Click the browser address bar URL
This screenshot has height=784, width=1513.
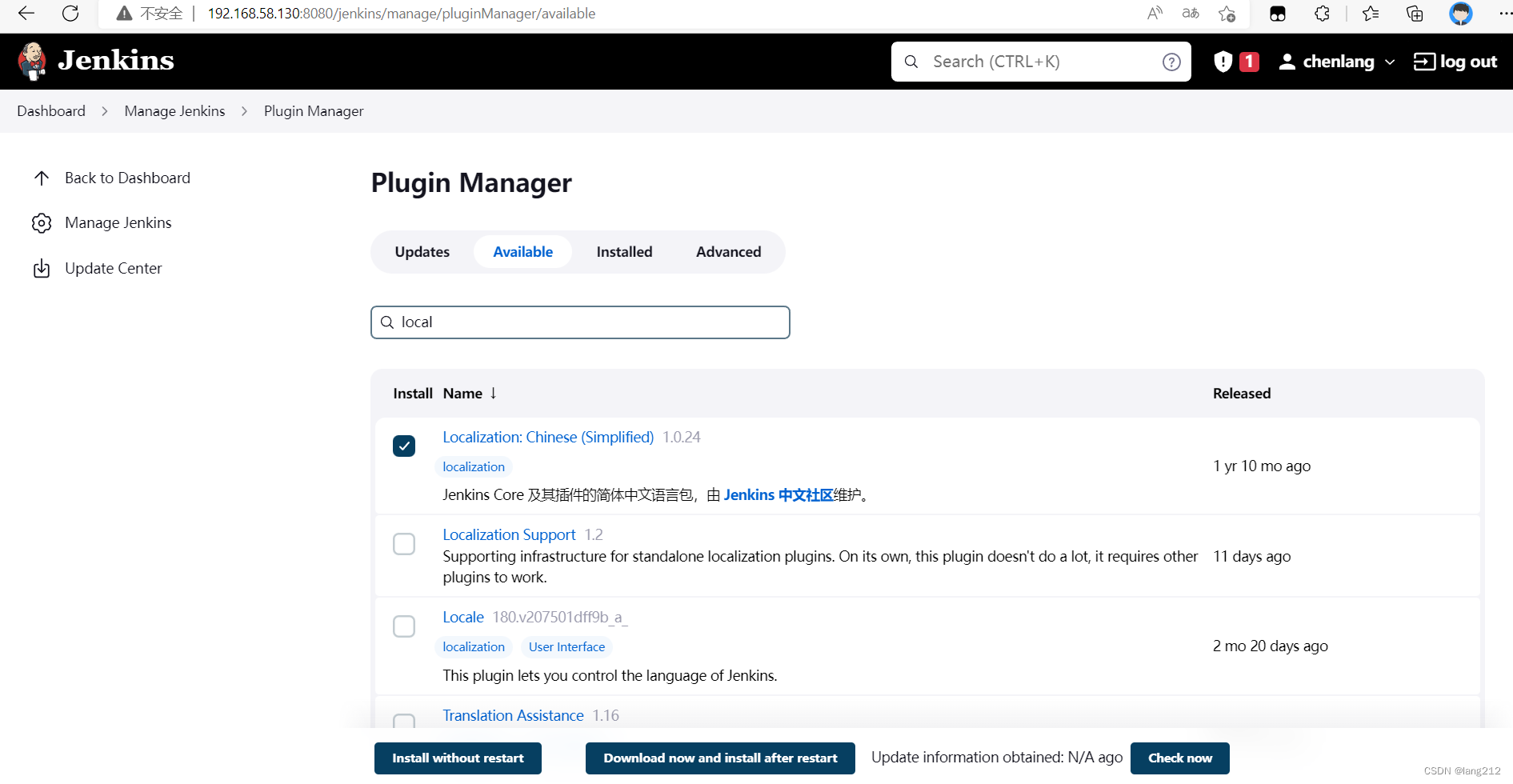point(402,14)
